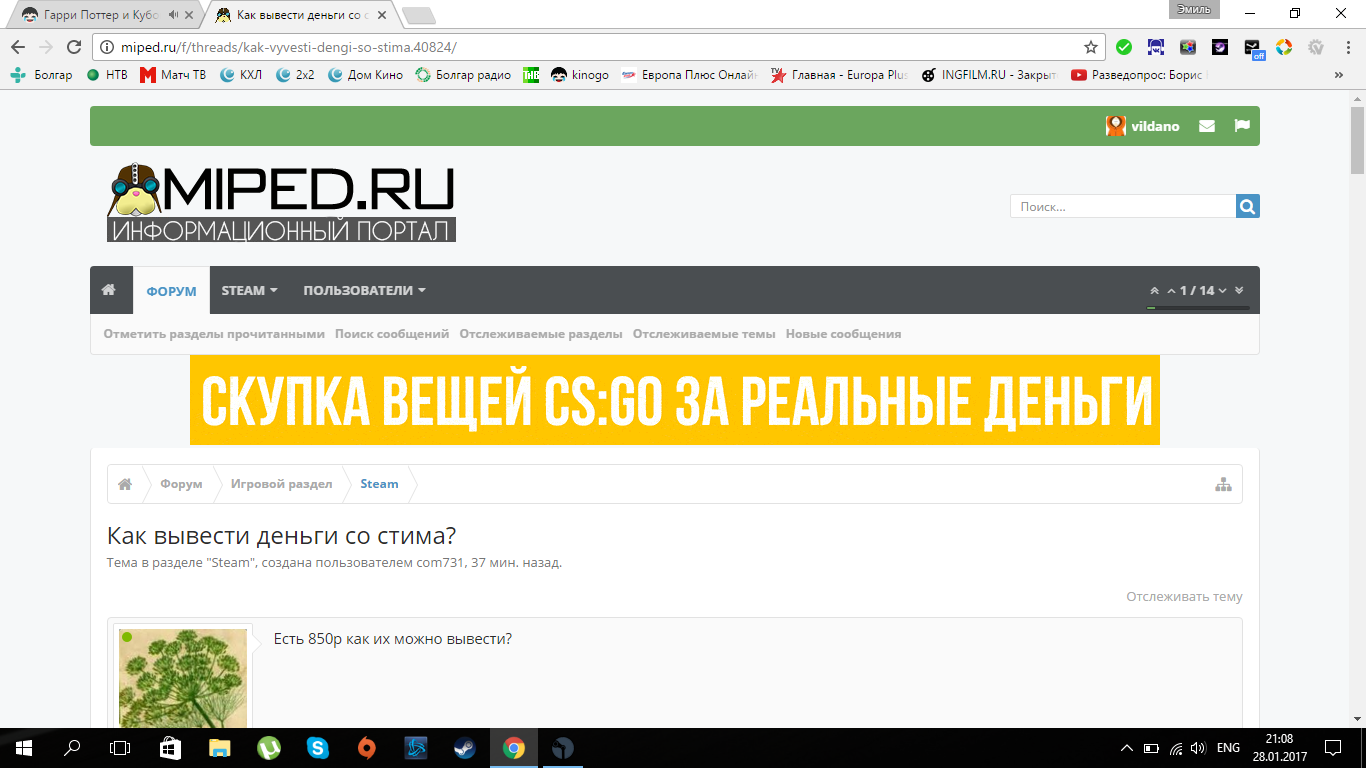Open Steam from the taskbar
This screenshot has width=1366, height=768.
pos(465,747)
